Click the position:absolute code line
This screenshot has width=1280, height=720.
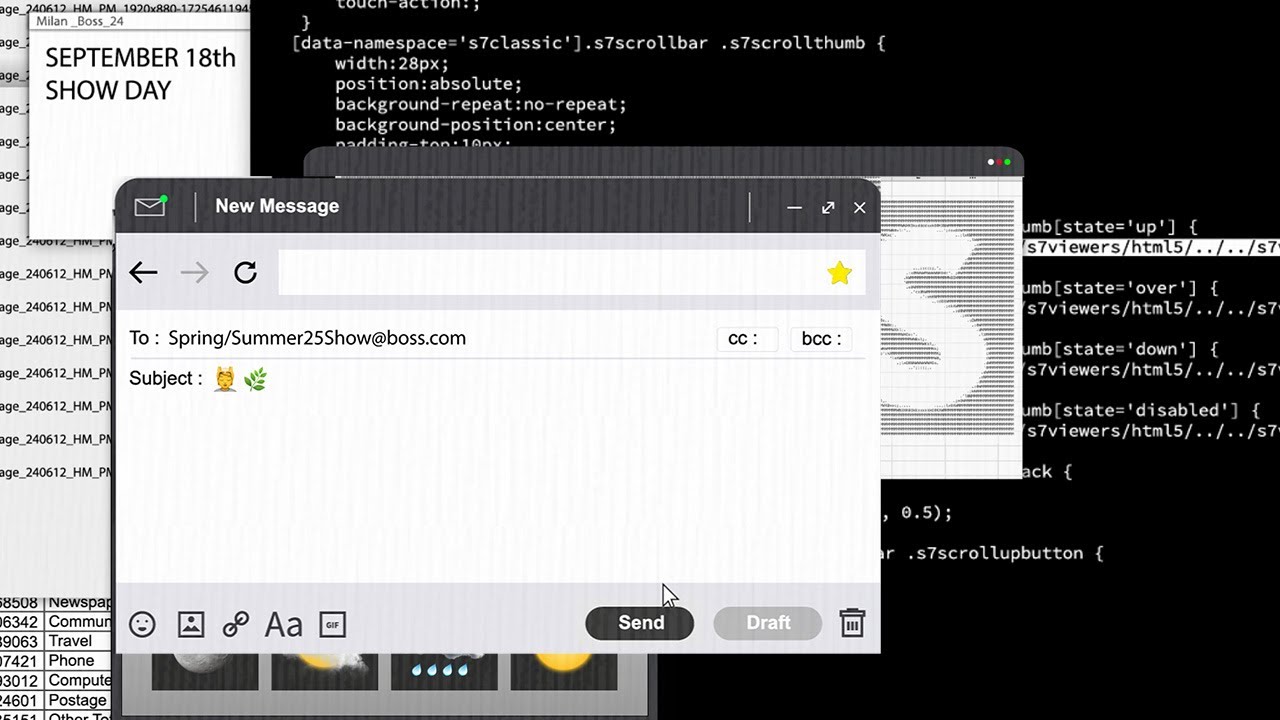[428, 84]
